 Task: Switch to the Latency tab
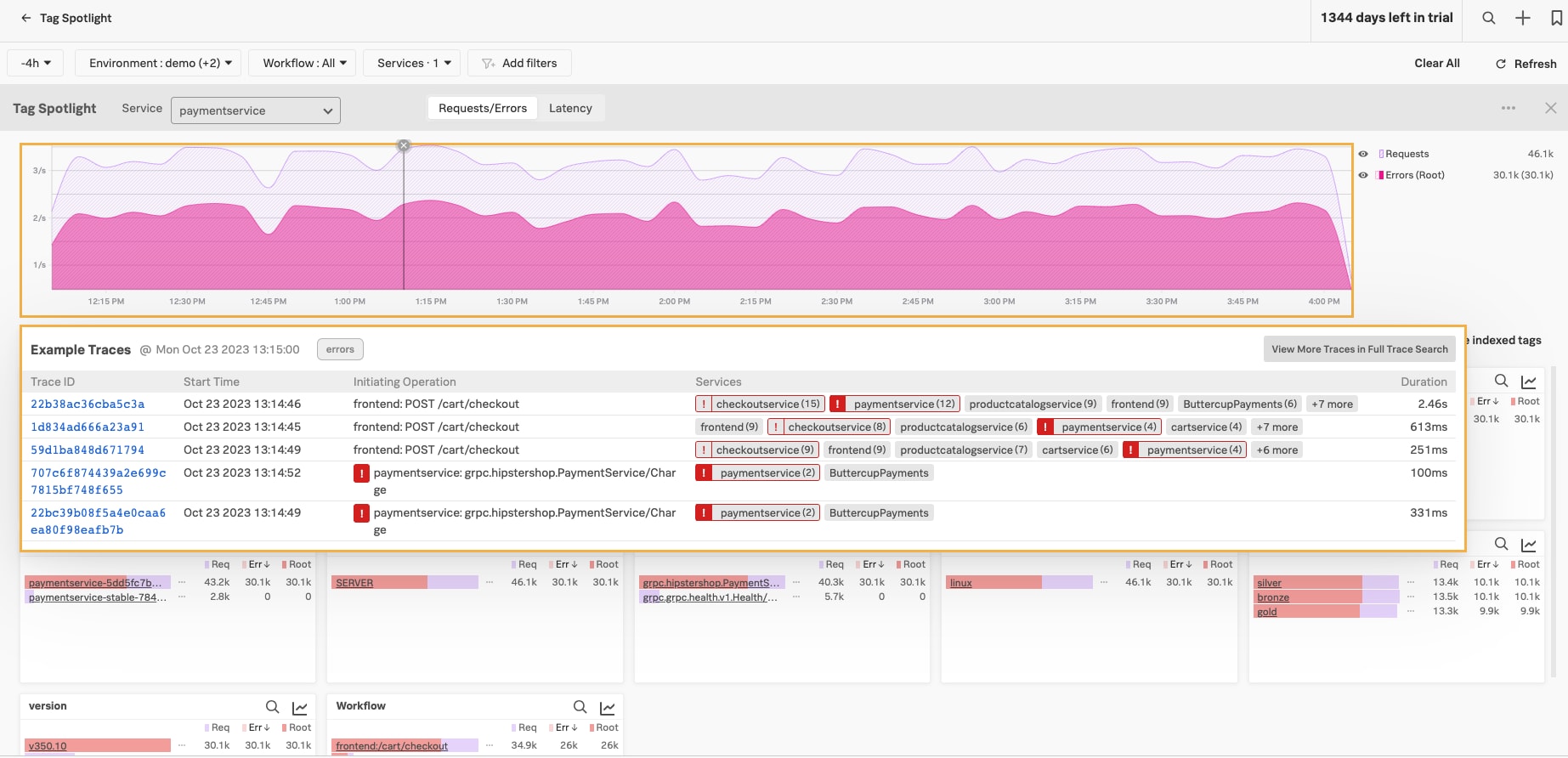570,108
